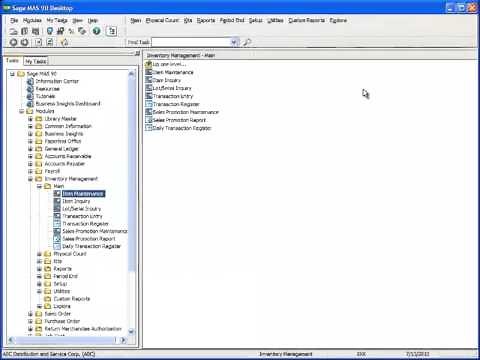
Task: Click Sales Promotion Maintenance icon in right pane
Action: click(149, 112)
